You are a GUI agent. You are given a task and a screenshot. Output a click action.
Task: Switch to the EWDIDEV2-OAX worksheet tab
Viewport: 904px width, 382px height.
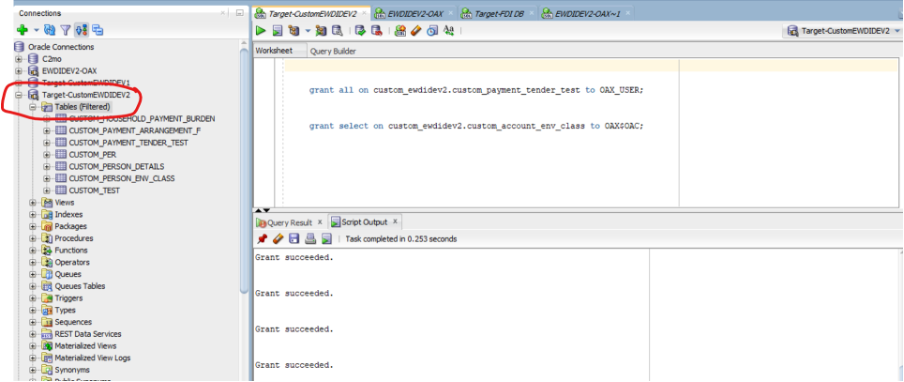(415, 13)
